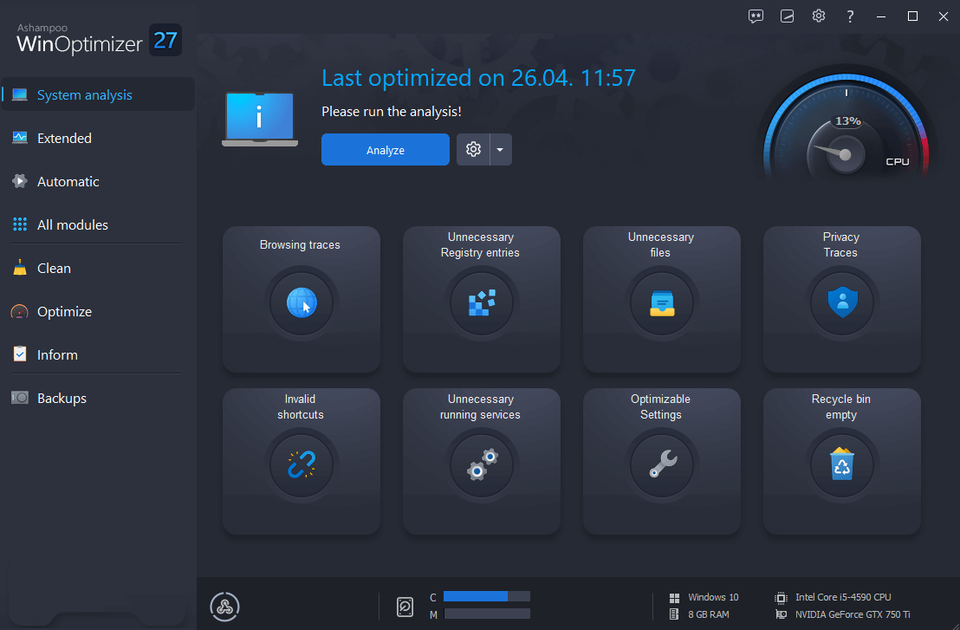
Task: Expand the Analyze settings dropdown arrow
Action: (501, 148)
